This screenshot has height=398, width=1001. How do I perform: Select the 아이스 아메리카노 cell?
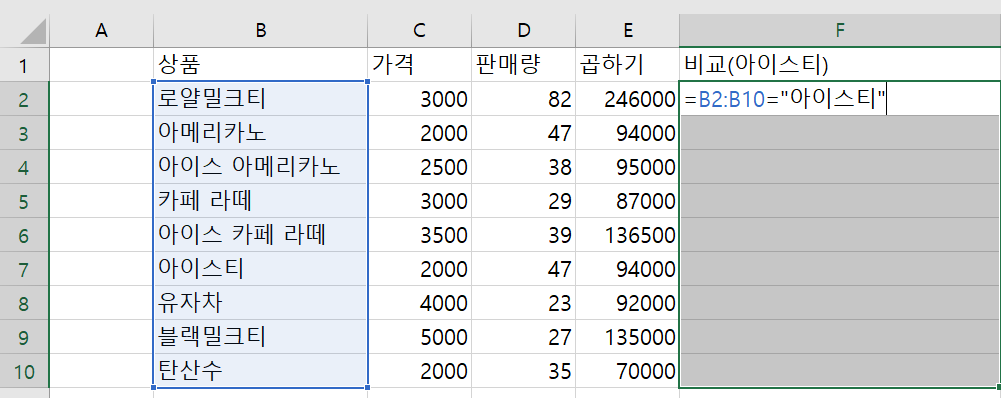tap(260, 167)
